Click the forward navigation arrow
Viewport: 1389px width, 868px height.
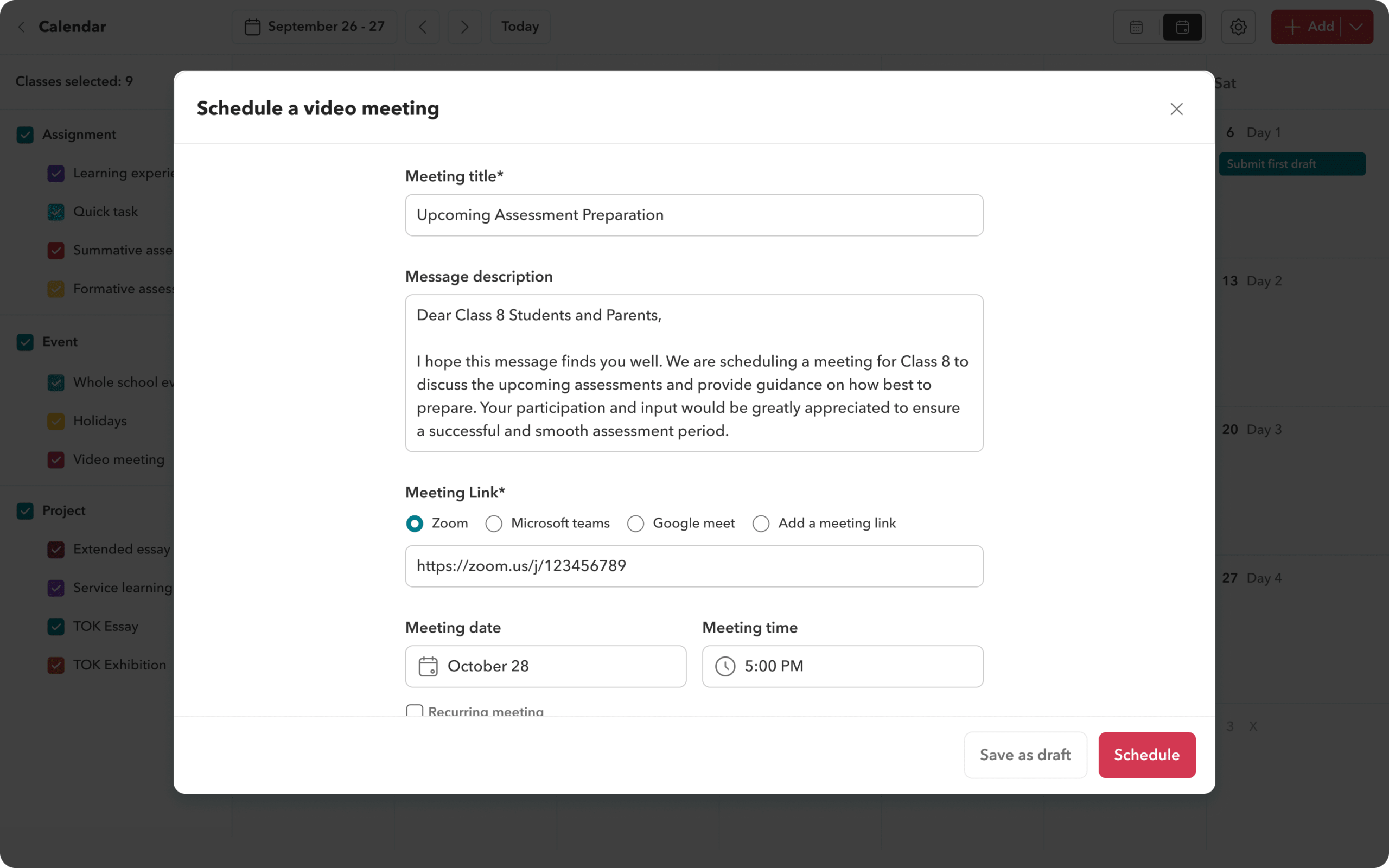[463, 27]
